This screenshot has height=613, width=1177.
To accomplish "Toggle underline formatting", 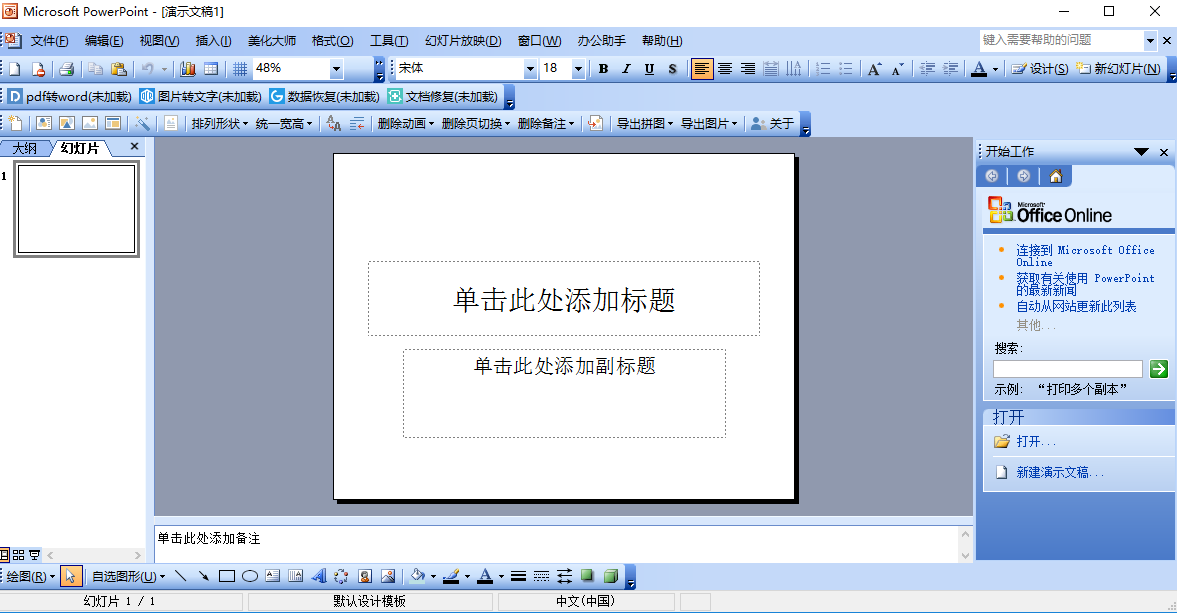I will (647, 69).
